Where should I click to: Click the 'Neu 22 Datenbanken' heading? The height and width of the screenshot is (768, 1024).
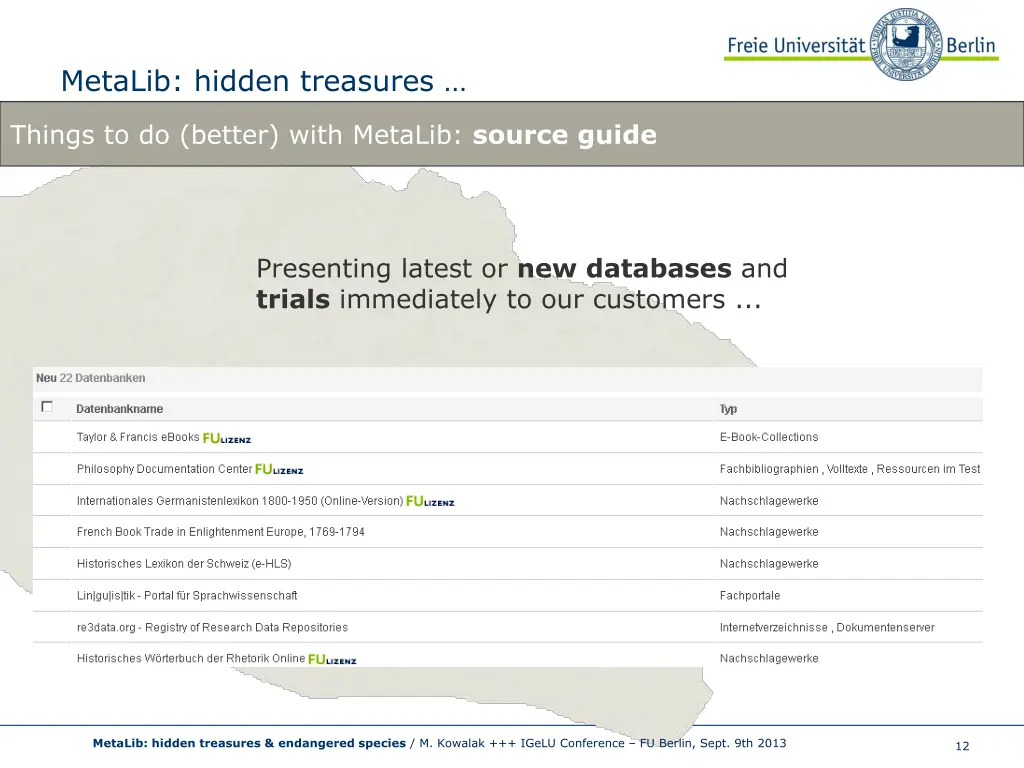pos(91,378)
